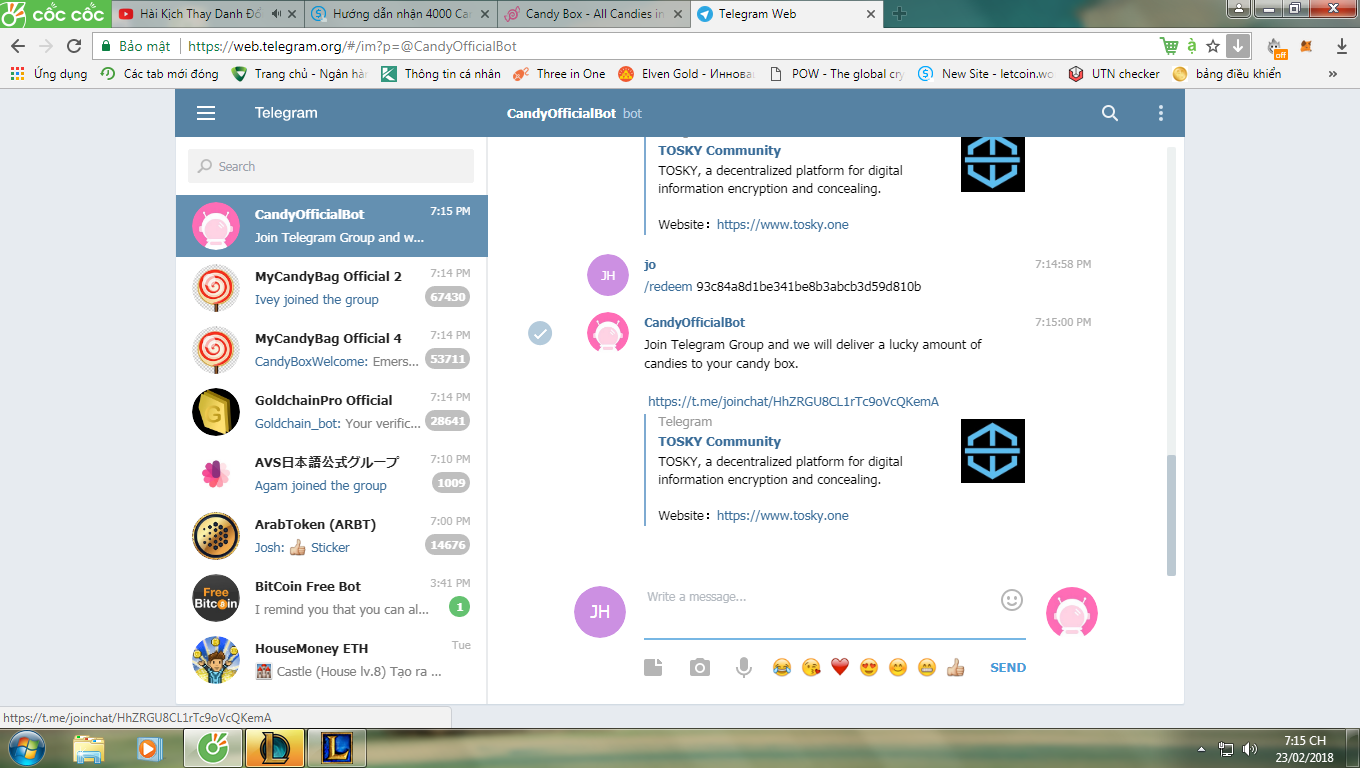The image size is (1360, 768).
Task: Open the three-dot more options menu
Action: pyautogui.click(x=1161, y=113)
